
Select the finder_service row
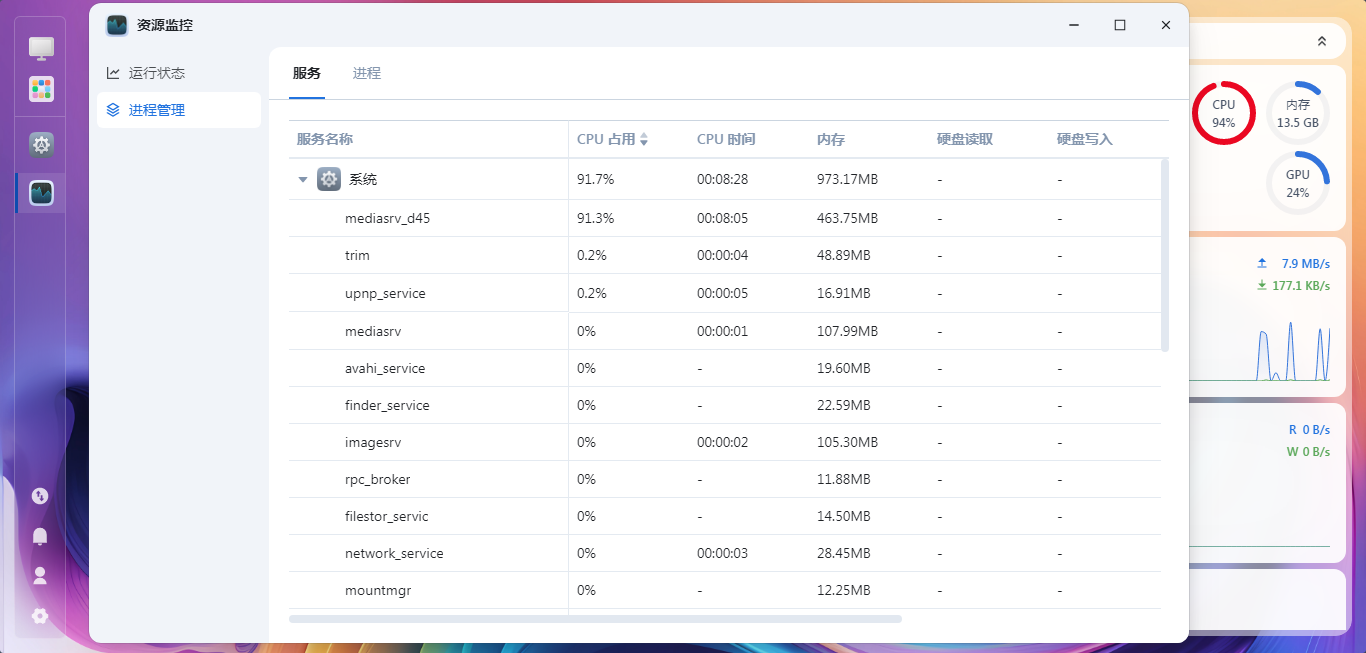click(x=725, y=405)
